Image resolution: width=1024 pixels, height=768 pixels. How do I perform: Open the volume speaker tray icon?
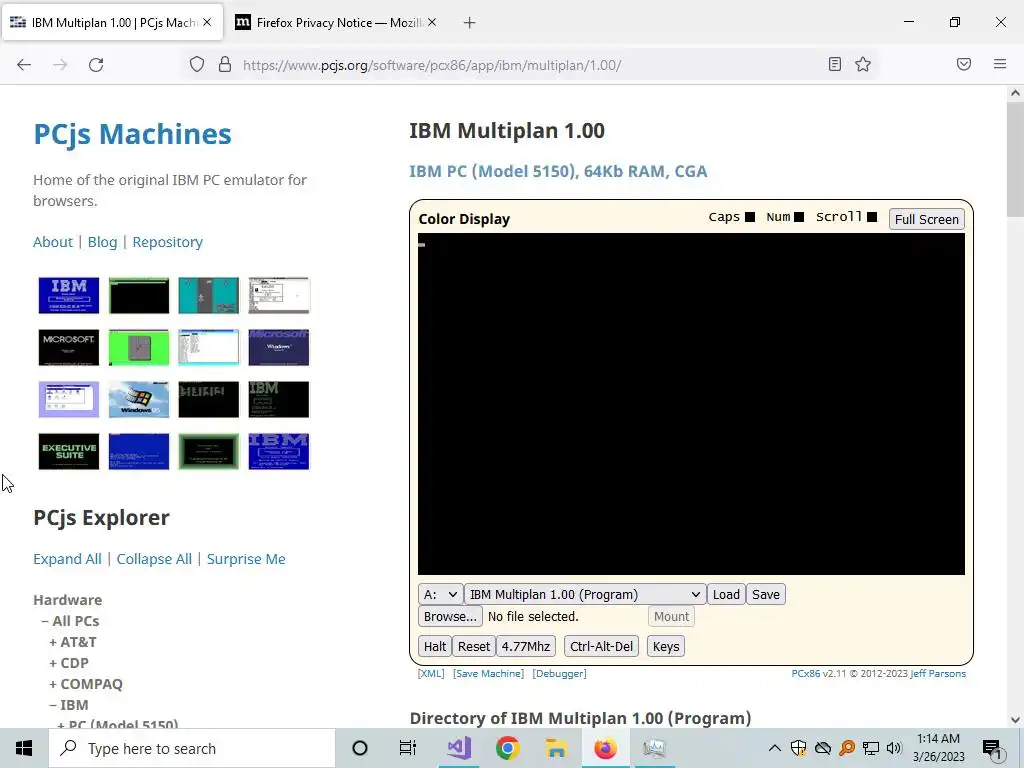pyautogui.click(x=894, y=748)
